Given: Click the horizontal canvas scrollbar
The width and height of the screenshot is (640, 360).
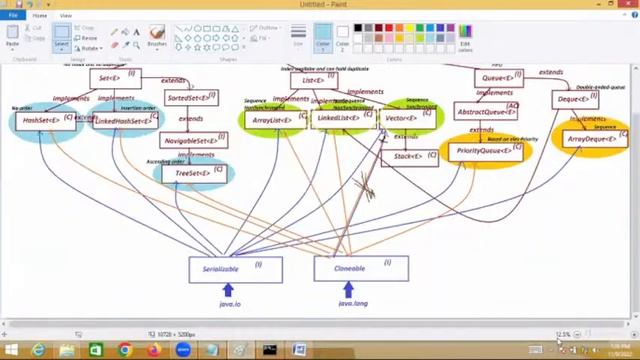Looking at the screenshot, I should click(317, 324).
